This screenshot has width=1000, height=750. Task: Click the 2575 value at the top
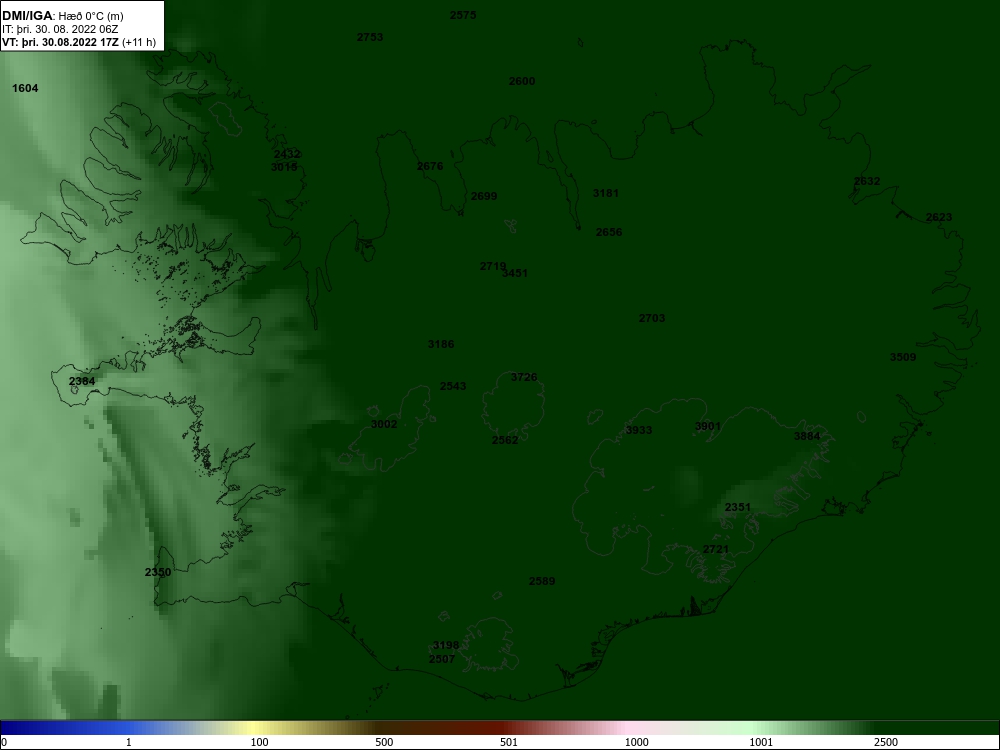[463, 15]
